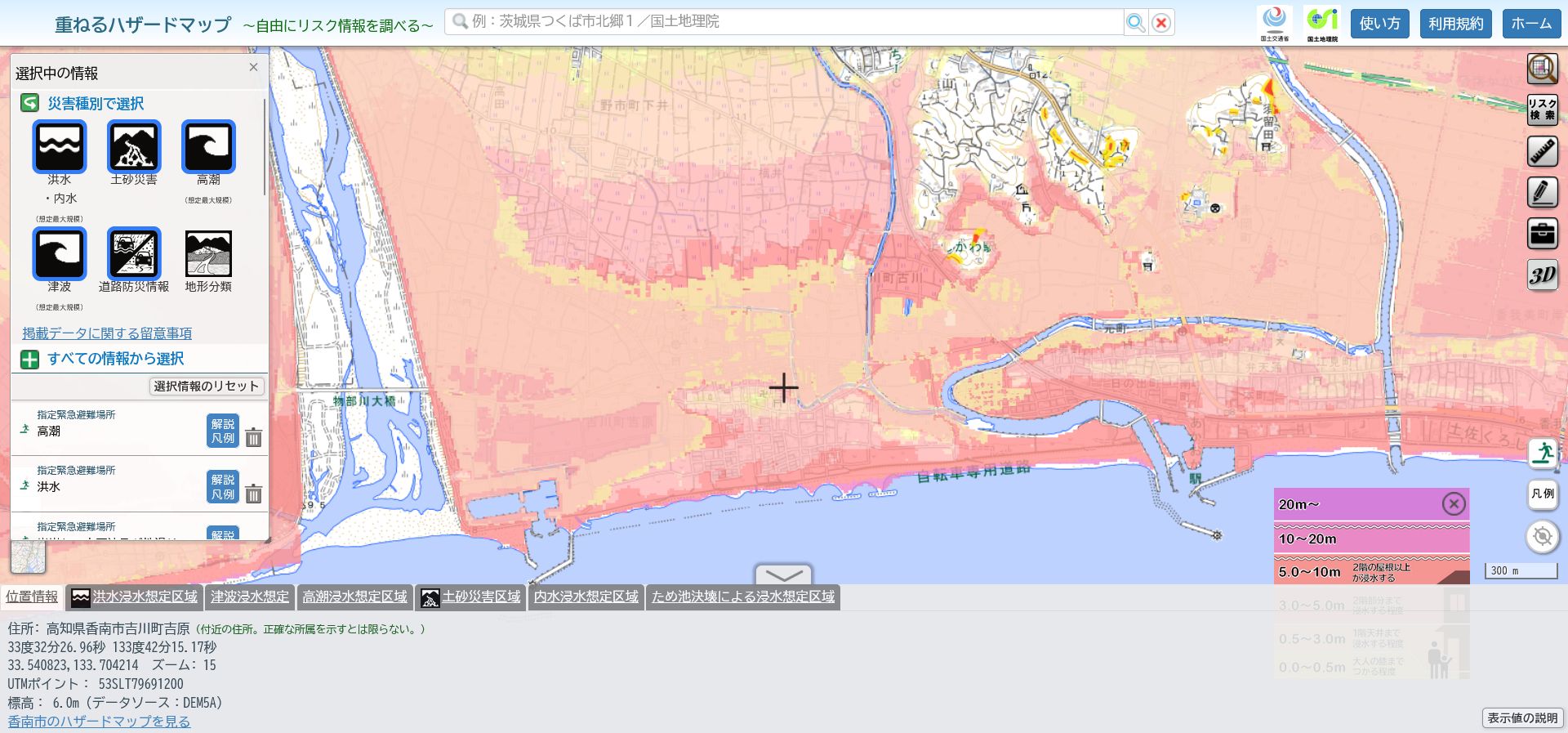Open the pencil drawing tool

click(x=1542, y=192)
